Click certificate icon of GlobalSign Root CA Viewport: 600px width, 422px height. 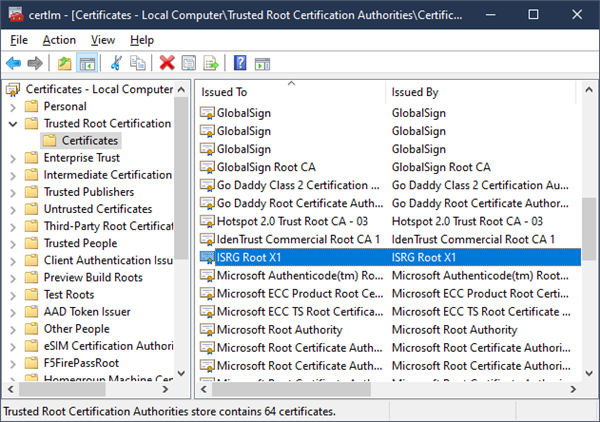pyautogui.click(x=207, y=167)
